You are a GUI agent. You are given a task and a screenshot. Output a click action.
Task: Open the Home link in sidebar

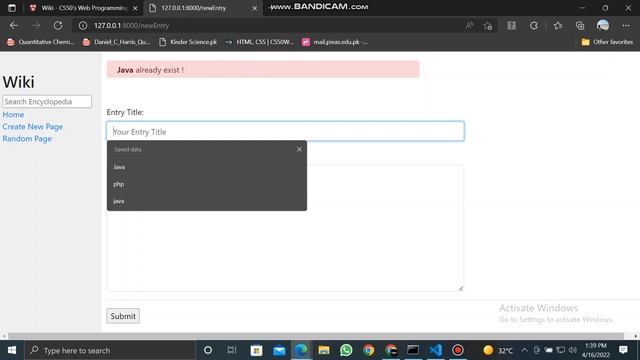pos(13,115)
